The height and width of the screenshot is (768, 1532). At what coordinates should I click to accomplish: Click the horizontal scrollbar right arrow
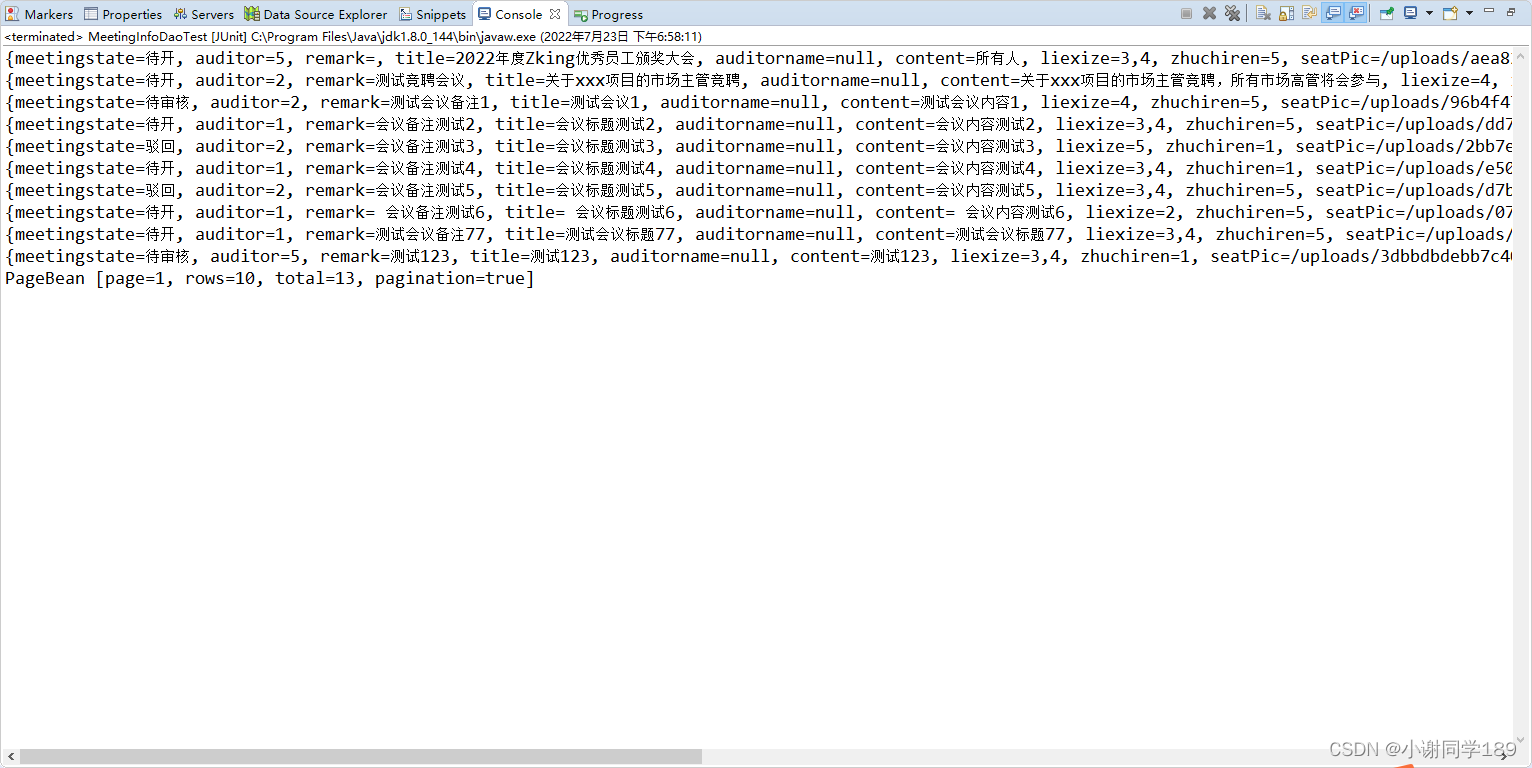pos(1505,757)
